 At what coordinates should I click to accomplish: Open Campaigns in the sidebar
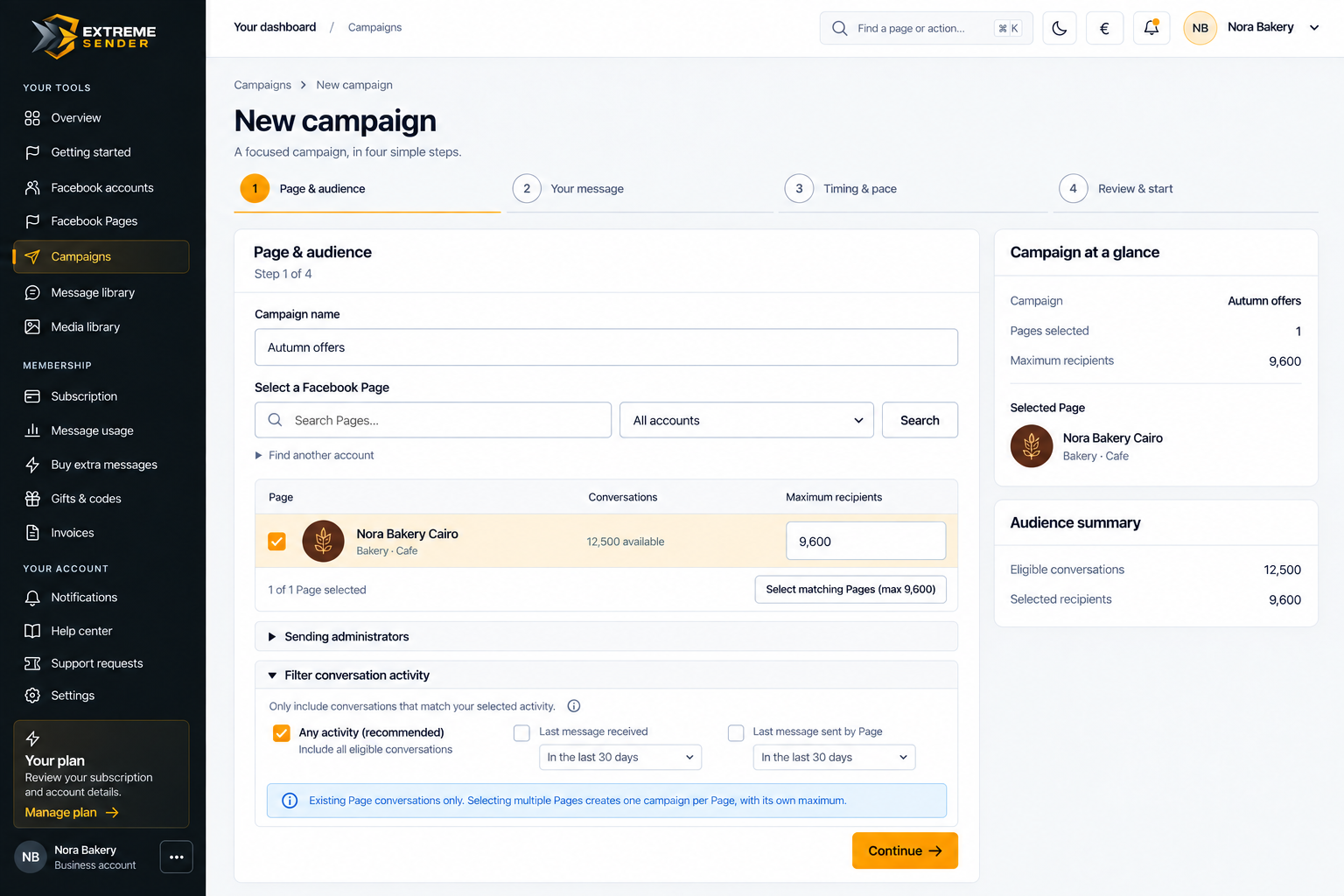101,256
